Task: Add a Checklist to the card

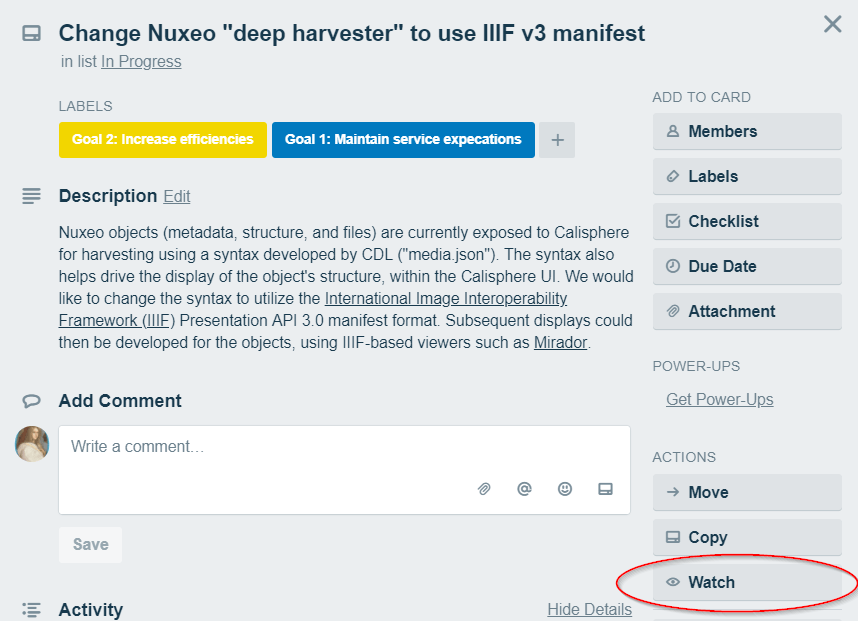Action: pyautogui.click(x=747, y=221)
